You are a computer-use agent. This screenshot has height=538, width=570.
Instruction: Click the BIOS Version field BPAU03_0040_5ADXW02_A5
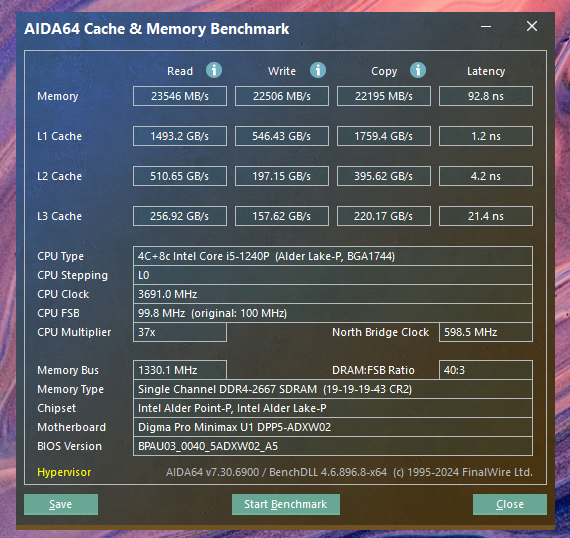click(333, 446)
